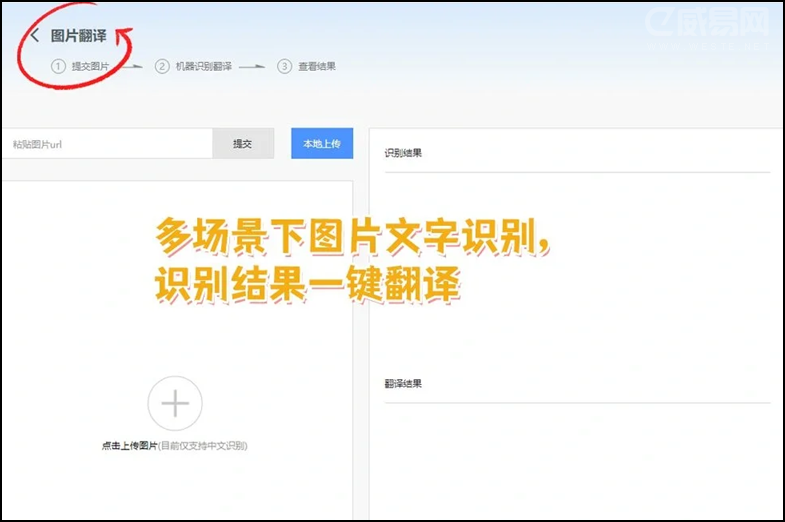Viewport: 785px width, 522px height.
Task: Click the arrow between steps 1 and 2
Action: pyautogui.click(x=133, y=67)
